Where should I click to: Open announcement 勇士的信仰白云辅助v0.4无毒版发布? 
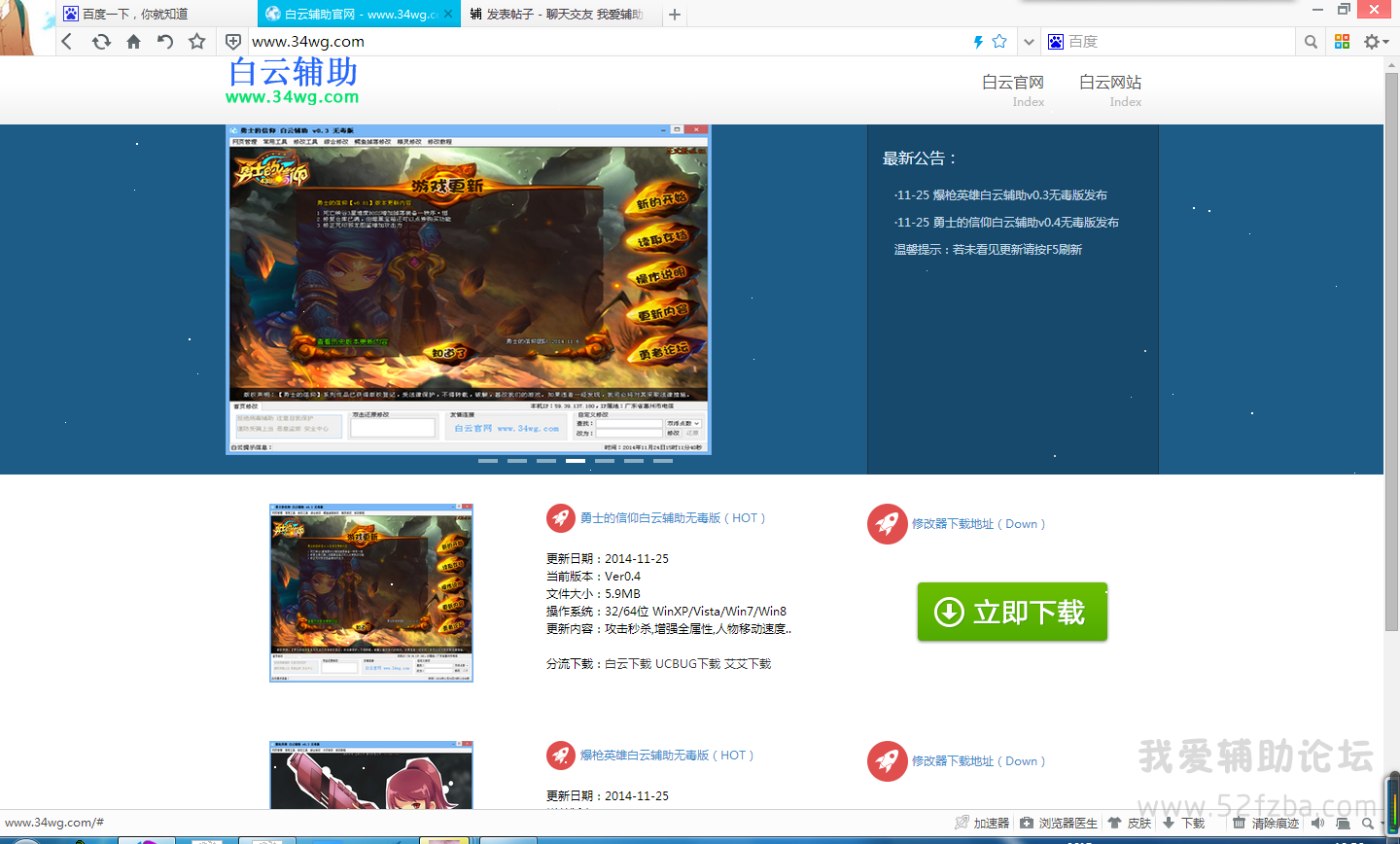1006,223
